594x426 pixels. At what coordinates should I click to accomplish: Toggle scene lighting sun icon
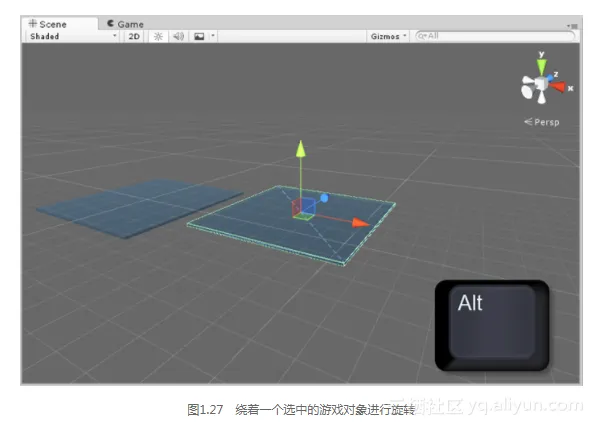pyautogui.click(x=158, y=36)
